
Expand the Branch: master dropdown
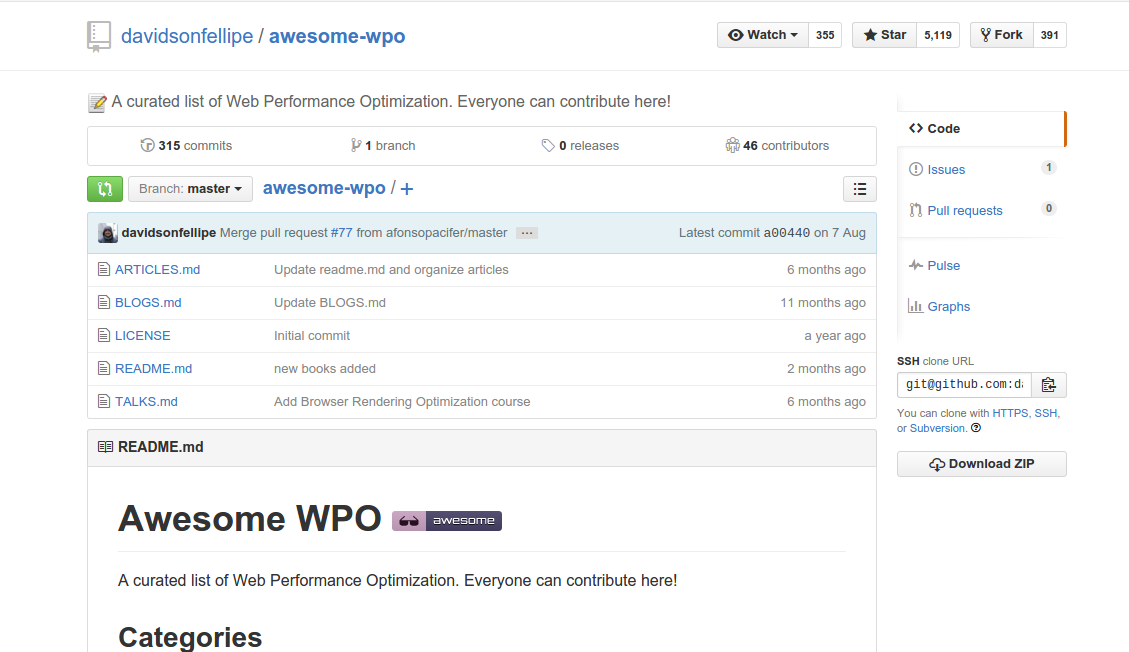190,189
